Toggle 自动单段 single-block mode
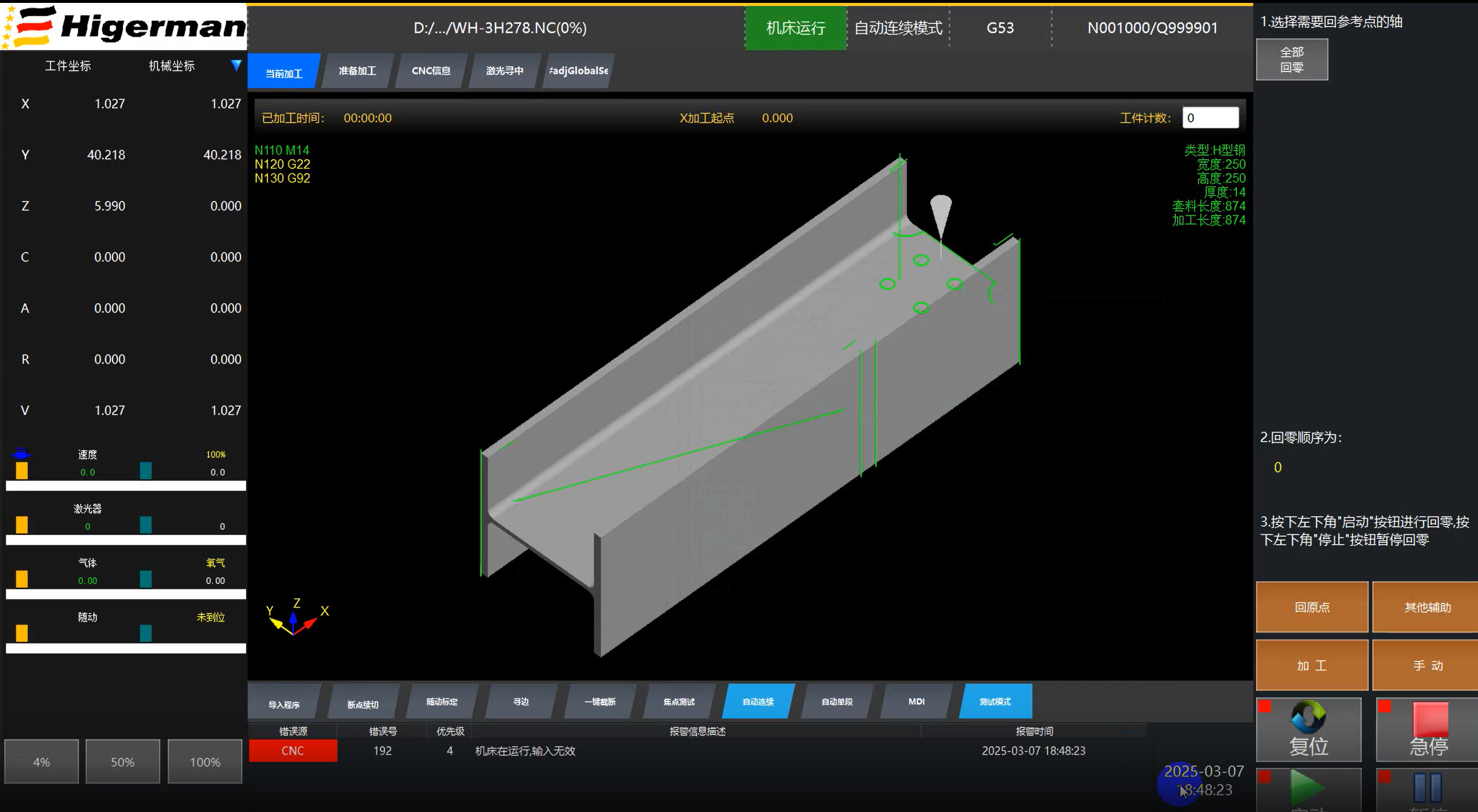 837,702
